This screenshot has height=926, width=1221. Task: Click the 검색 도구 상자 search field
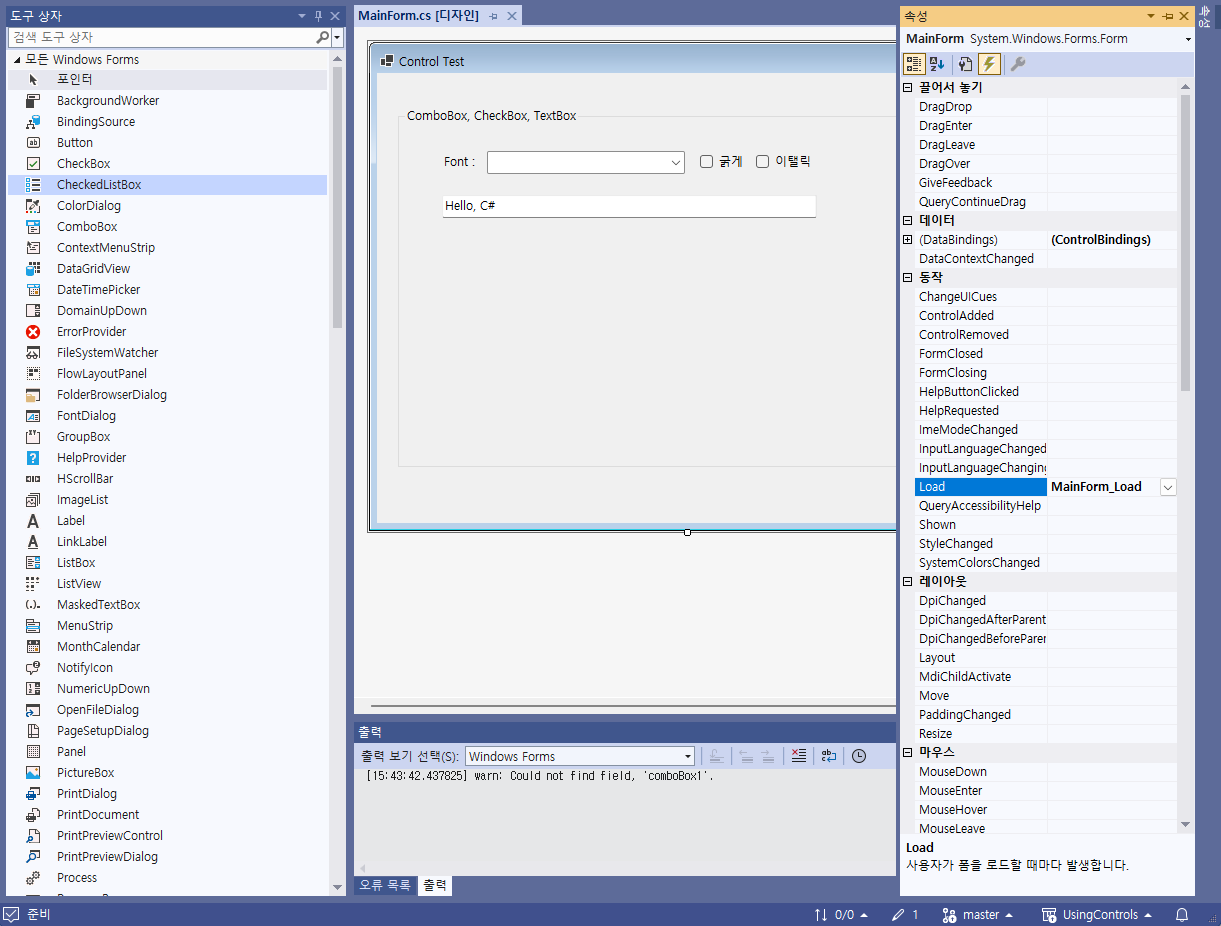163,37
